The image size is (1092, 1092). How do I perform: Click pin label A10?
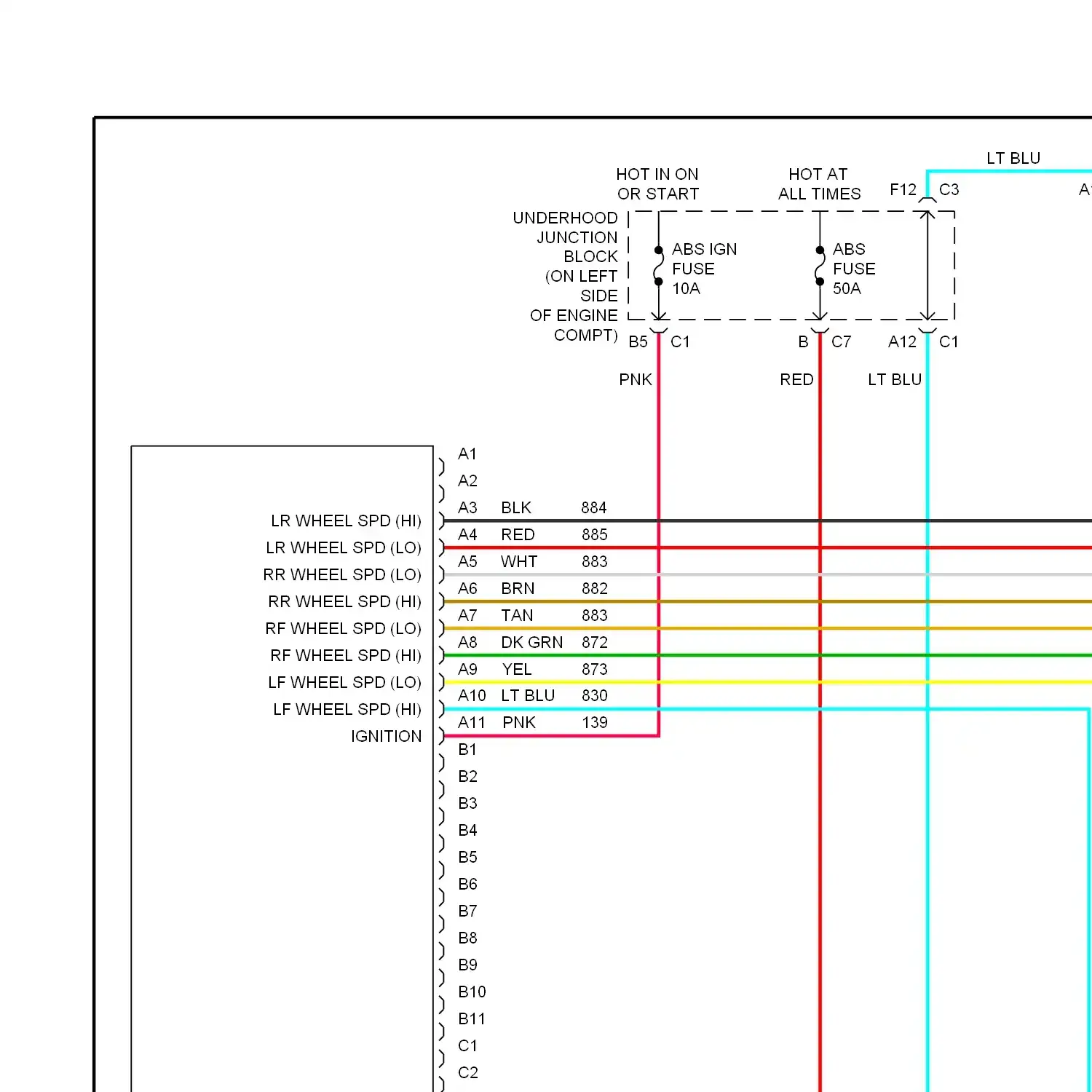tap(472, 696)
